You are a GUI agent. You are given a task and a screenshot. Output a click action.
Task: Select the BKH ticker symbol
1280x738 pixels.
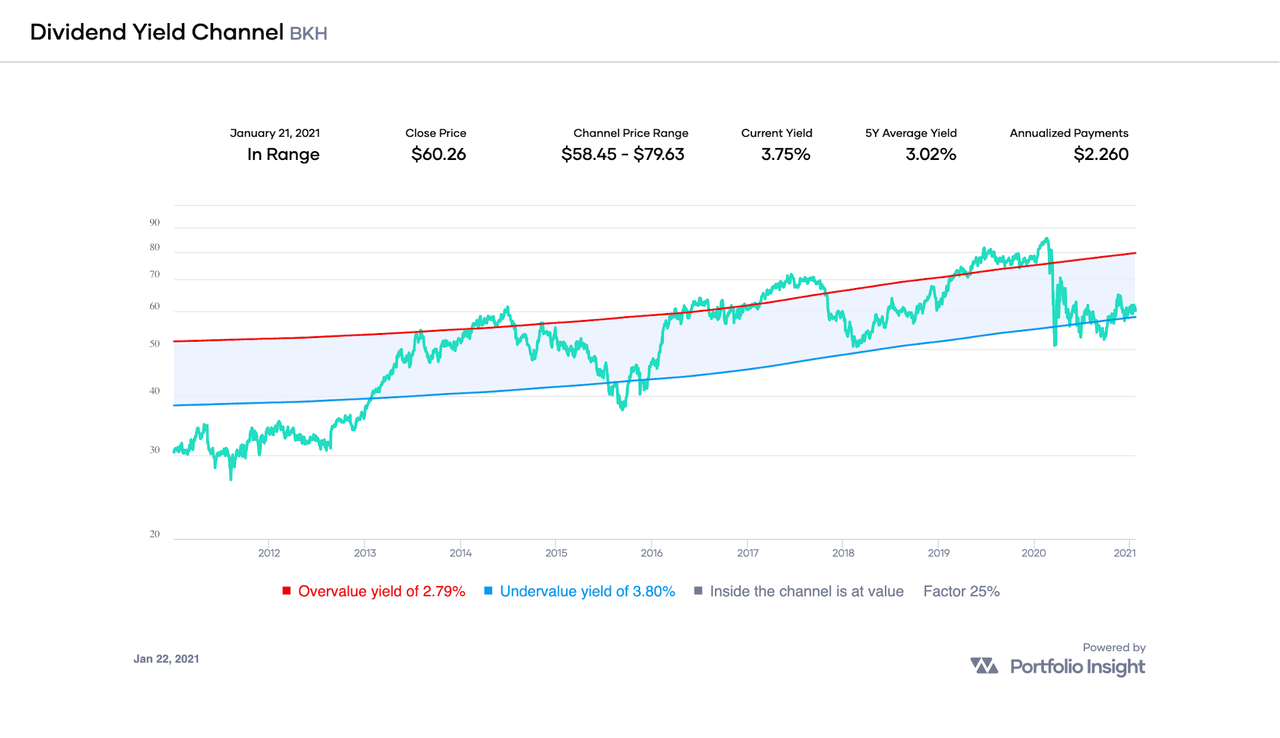click(x=308, y=33)
